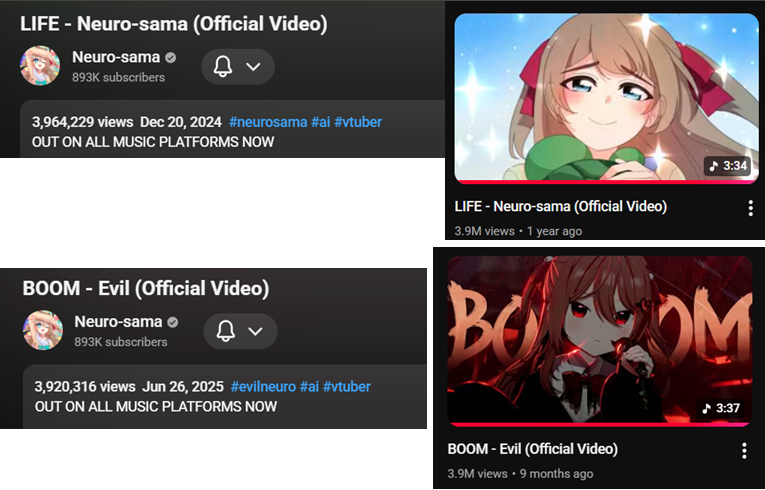Click the BOOM - Evil (Official Video) title below the thumbnail
Screen dimensions: 765x490
(533, 449)
